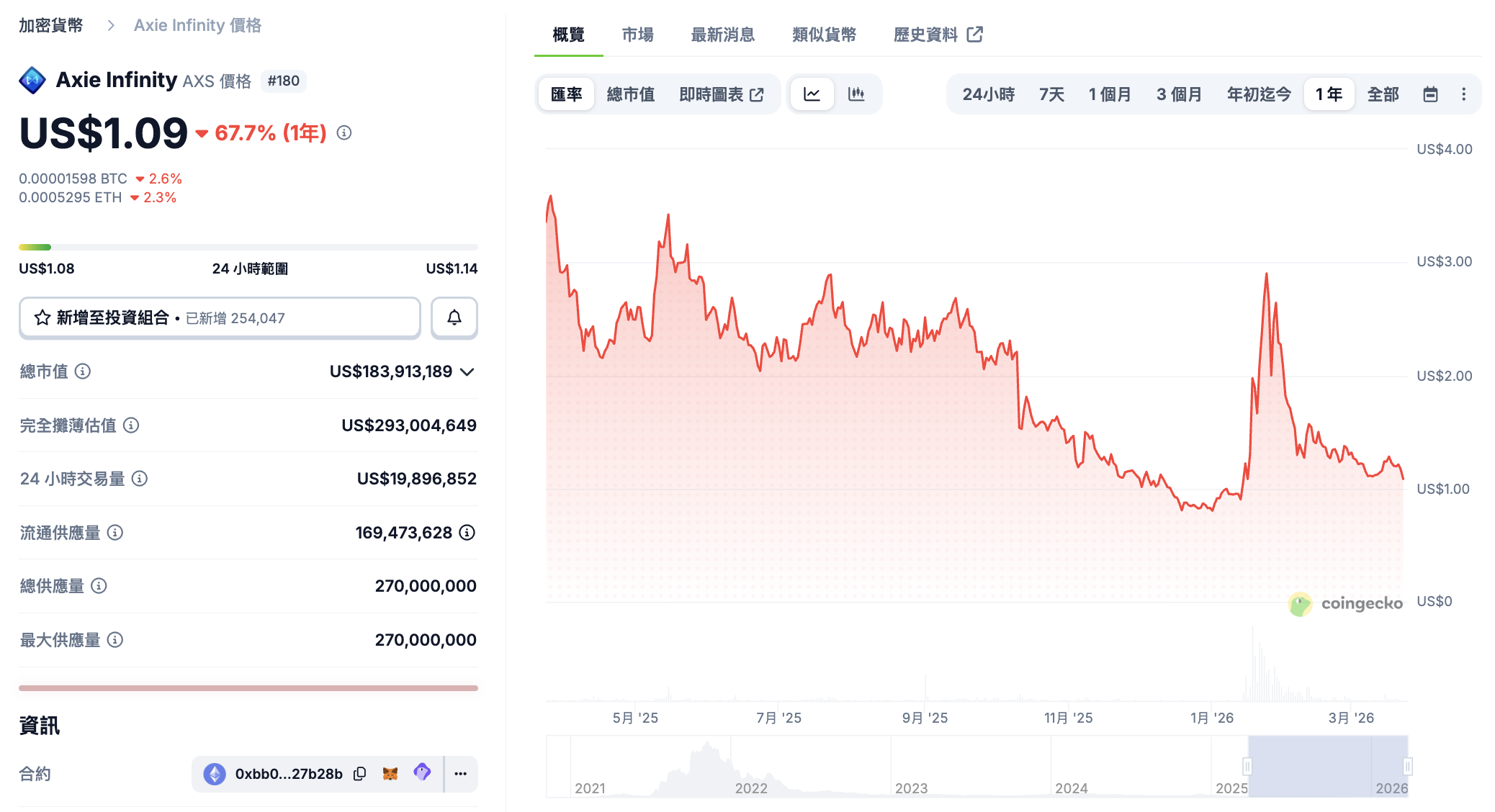Select the 匯率 chart mode
Screen dimensions: 1495x812
click(566, 94)
